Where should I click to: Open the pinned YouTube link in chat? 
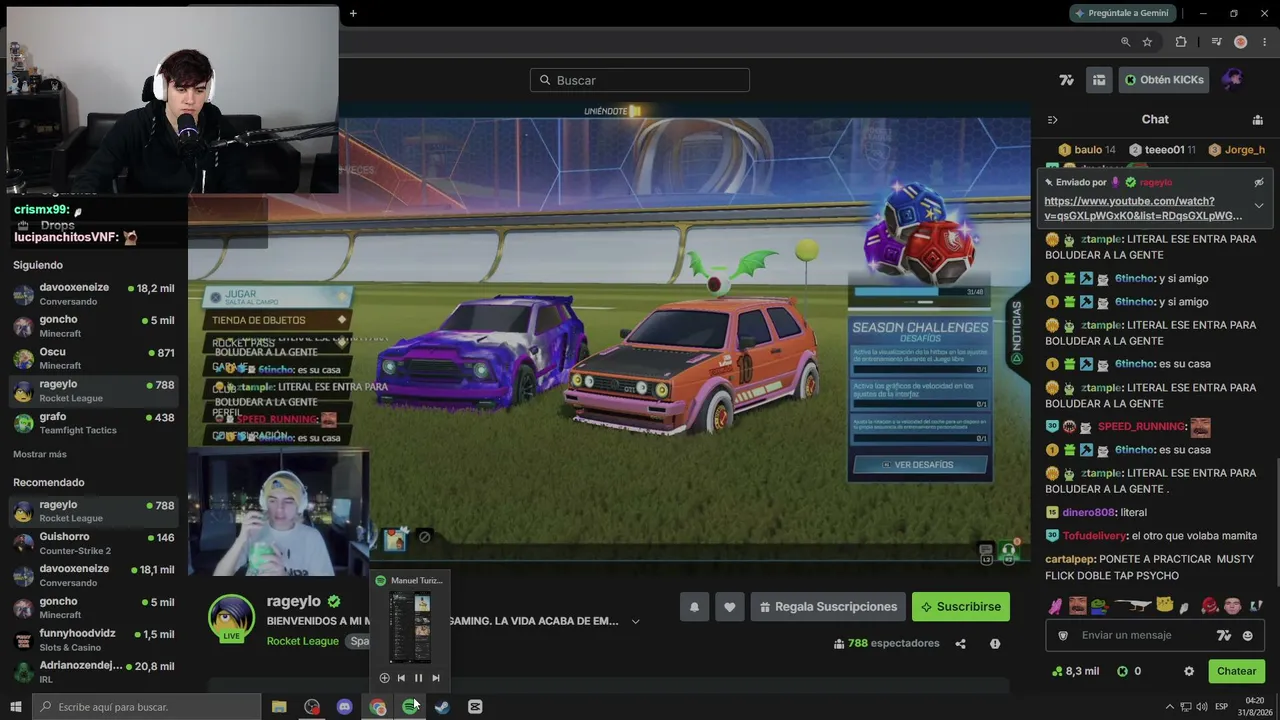pos(1143,208)
